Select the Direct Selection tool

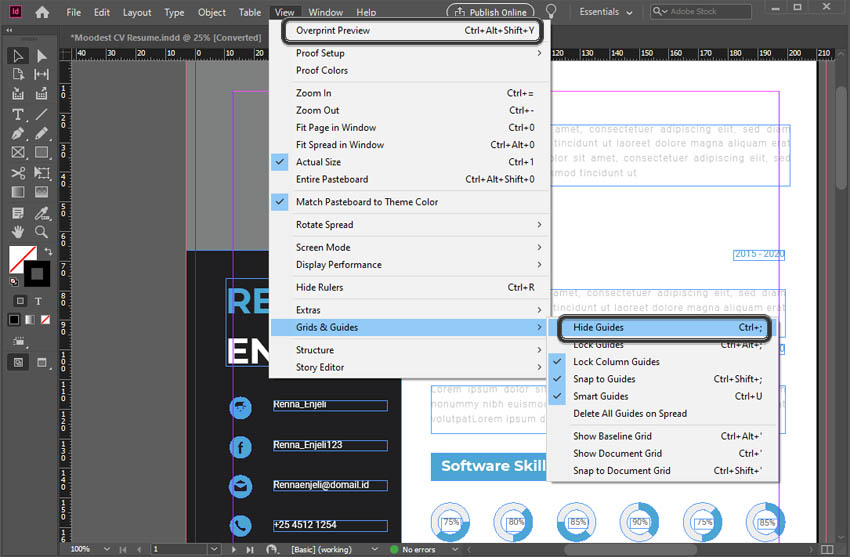pos(42,56)
